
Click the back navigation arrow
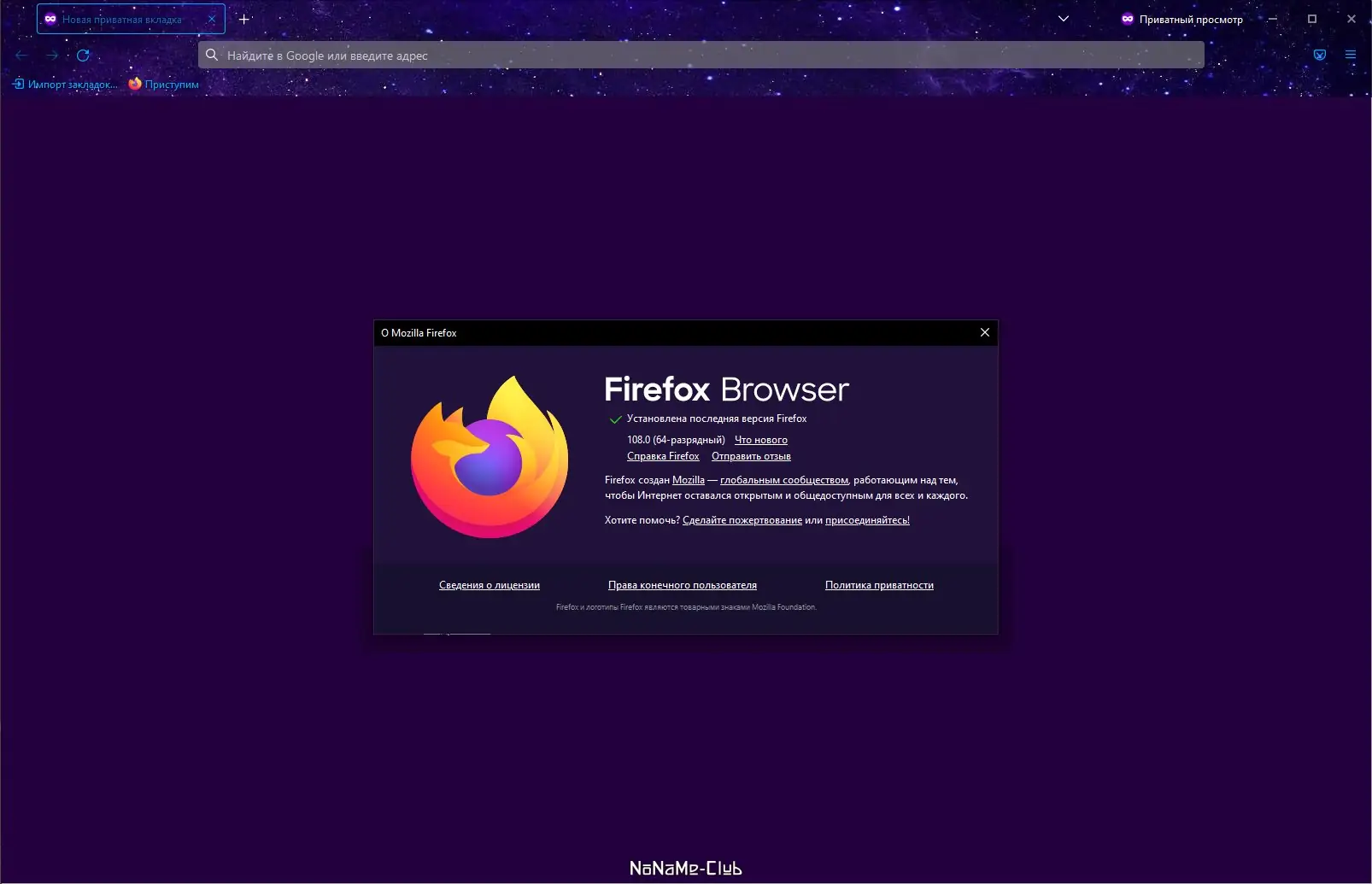click(x=21, y=56)
